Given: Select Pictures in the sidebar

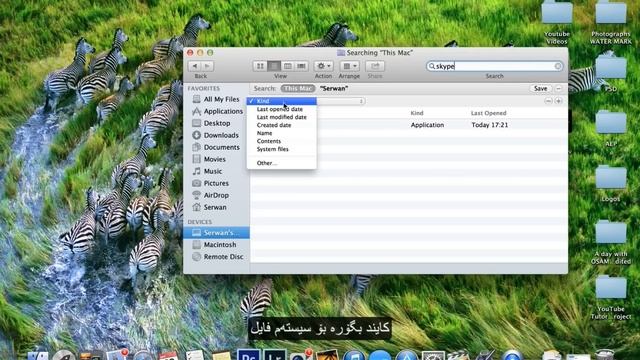Looking at the screenshot, I should (216, 183).
